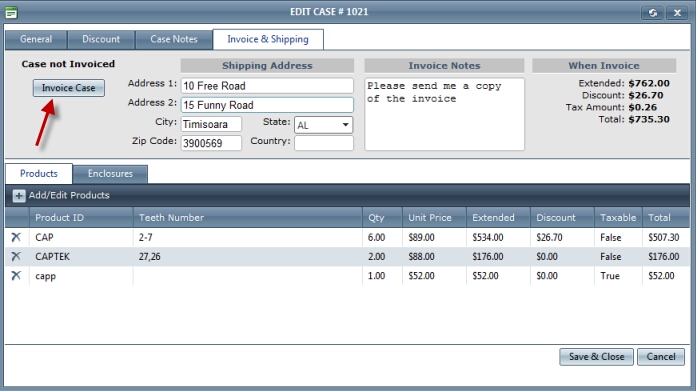The height and width of the screenshot is (391, 696).
Task: Switch to the Enclosures sub-tab
Action: (110, 174)
